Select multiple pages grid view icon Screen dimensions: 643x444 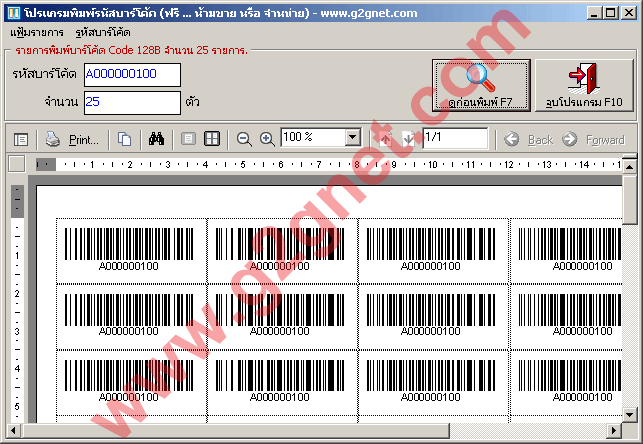click(x=212, y=139)
